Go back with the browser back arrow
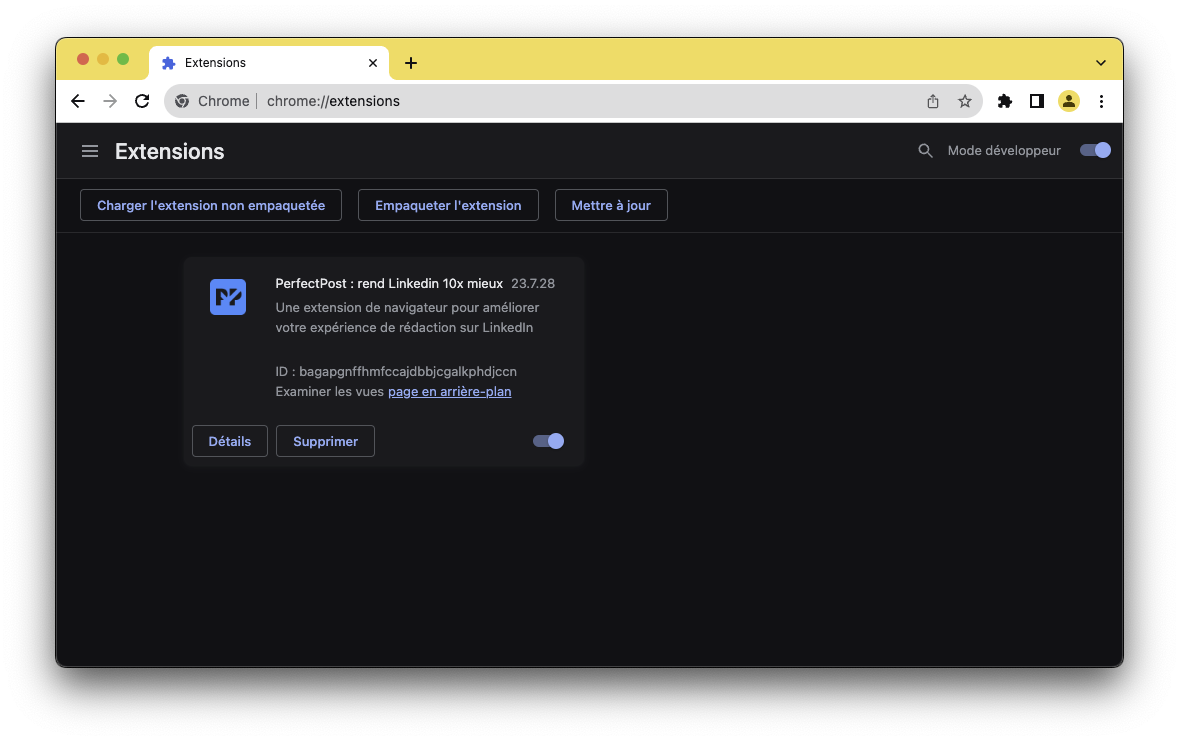The image size is (1179, 741). point(77,101)
